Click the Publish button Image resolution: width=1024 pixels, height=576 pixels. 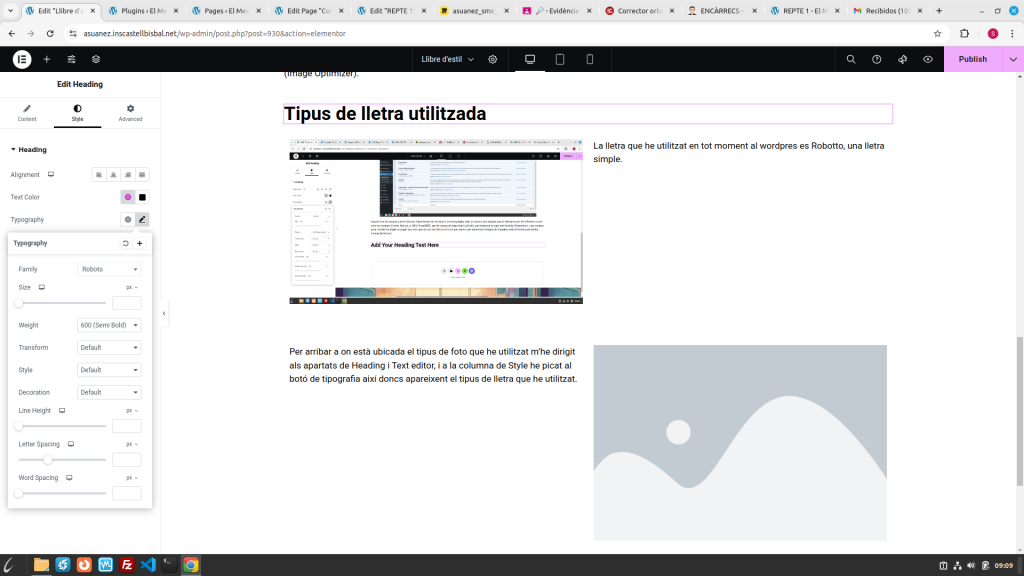tap(972, 59)
